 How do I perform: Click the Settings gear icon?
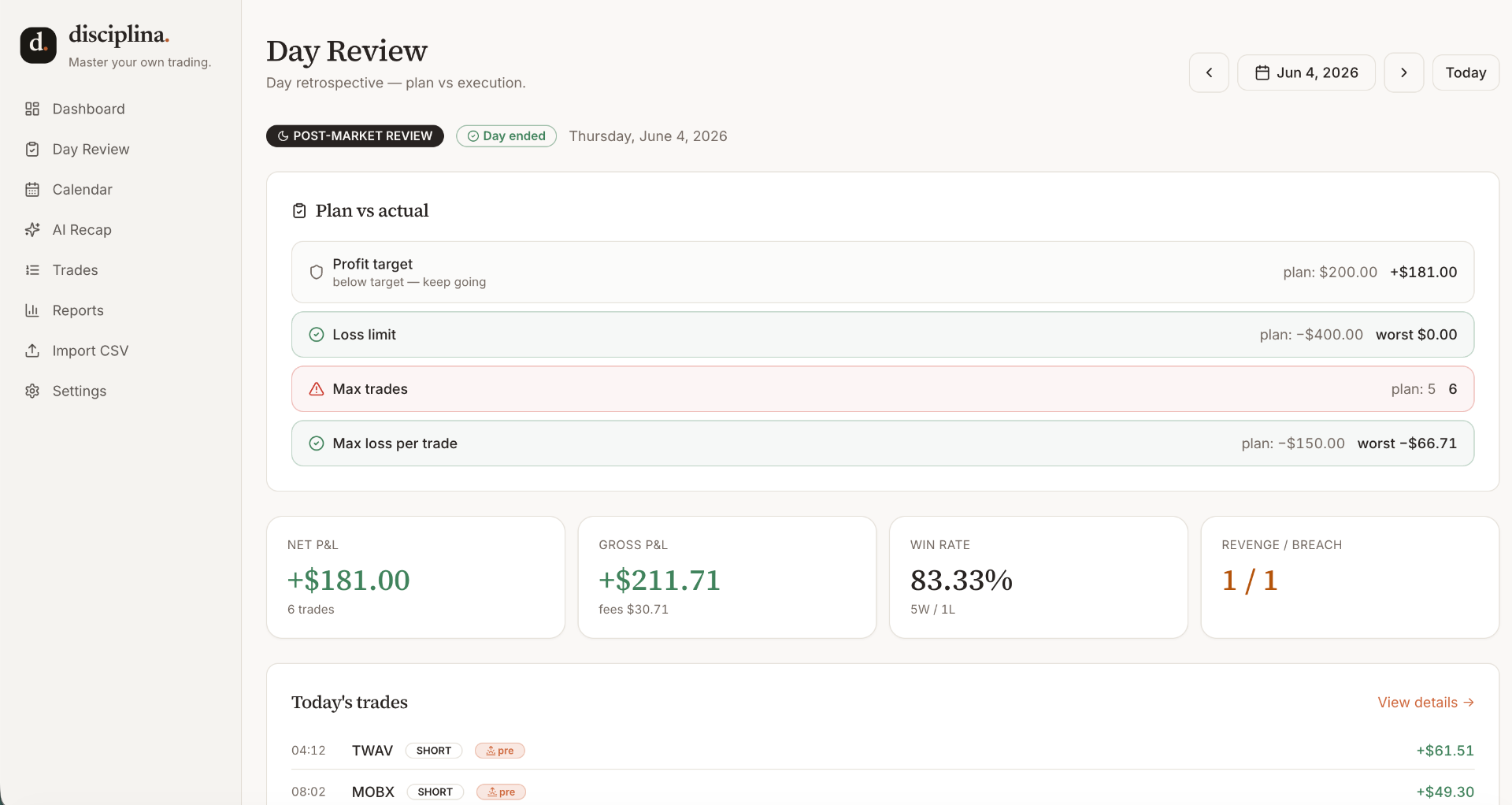point(32,391)
